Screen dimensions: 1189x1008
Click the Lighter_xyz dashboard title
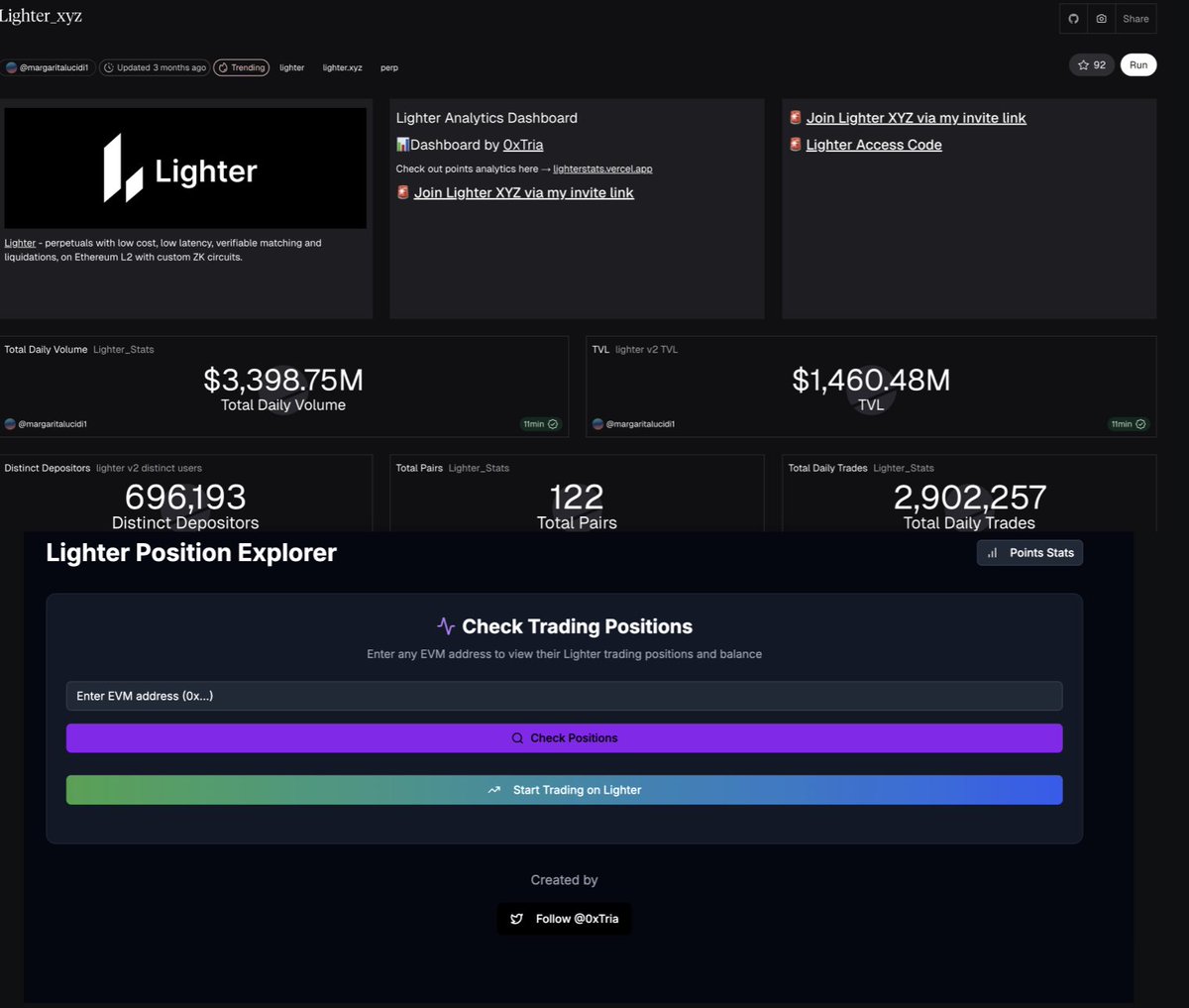coord(41,16)
